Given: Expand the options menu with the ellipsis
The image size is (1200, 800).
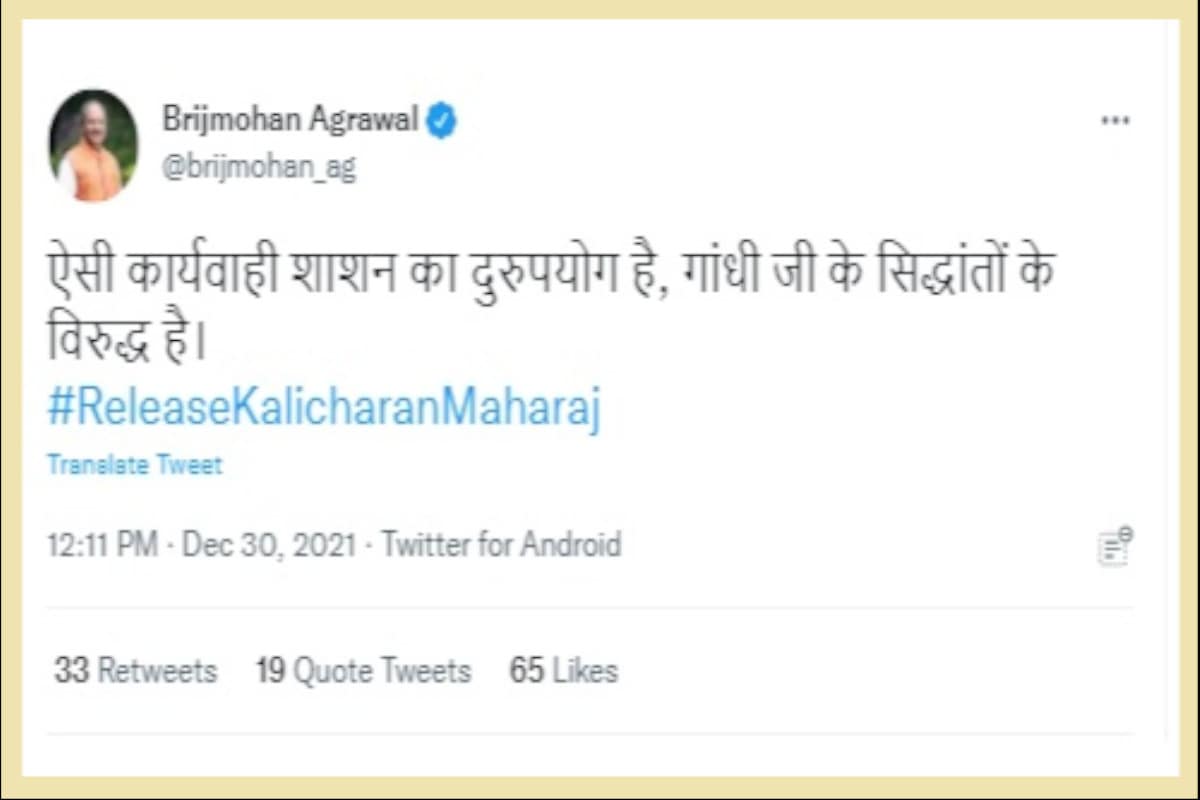Looking at the screenshot, I should [x=1115, y=120].
